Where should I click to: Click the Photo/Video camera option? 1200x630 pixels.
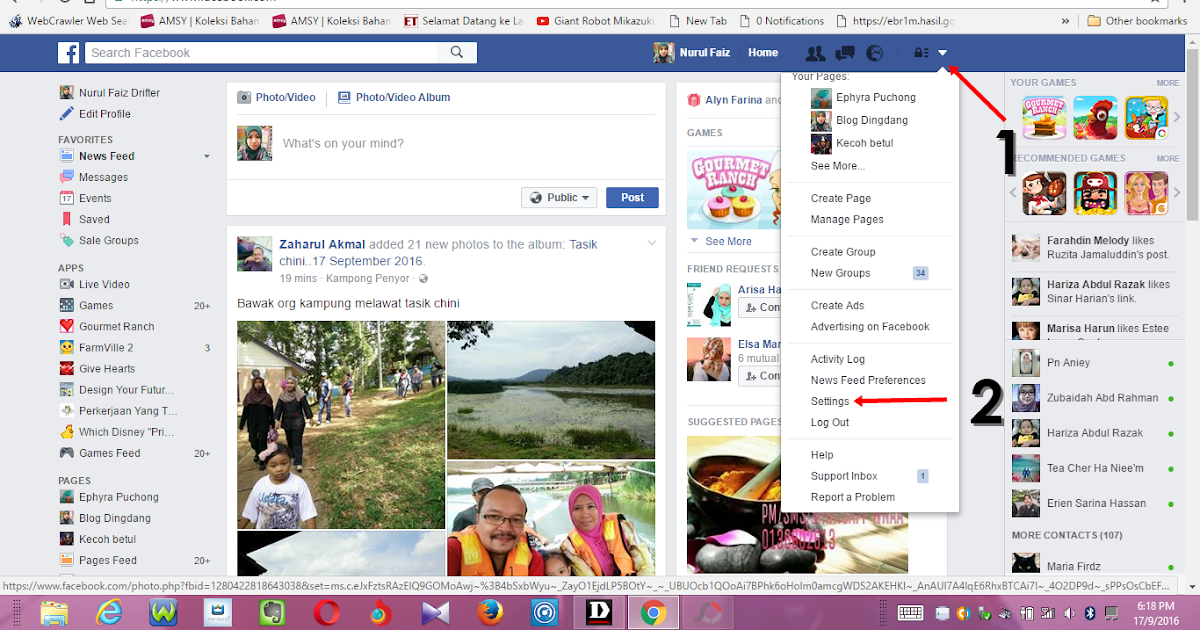coord(276,97)
